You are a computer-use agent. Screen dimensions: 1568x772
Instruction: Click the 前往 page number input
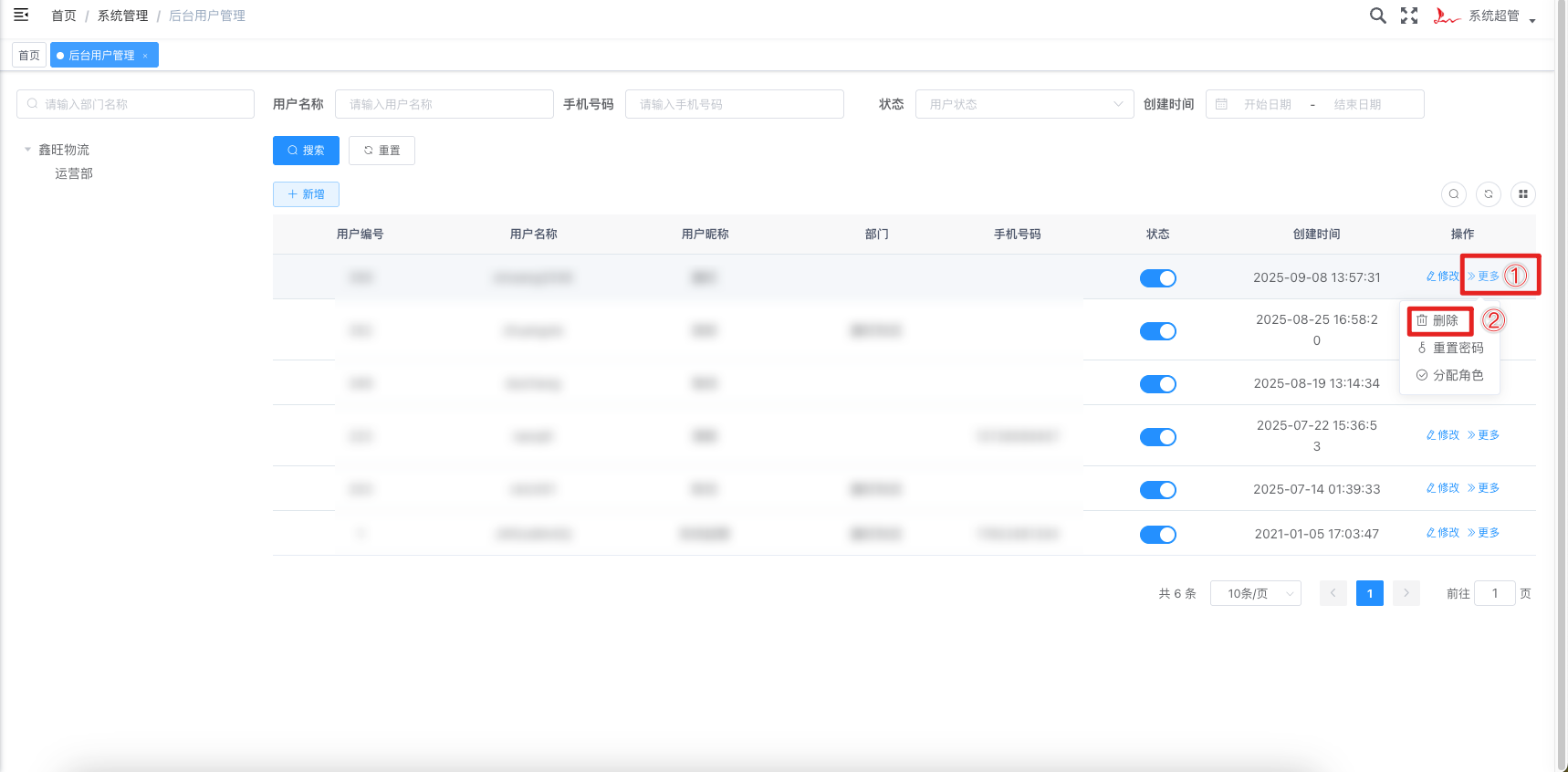tap(1495, 593)
